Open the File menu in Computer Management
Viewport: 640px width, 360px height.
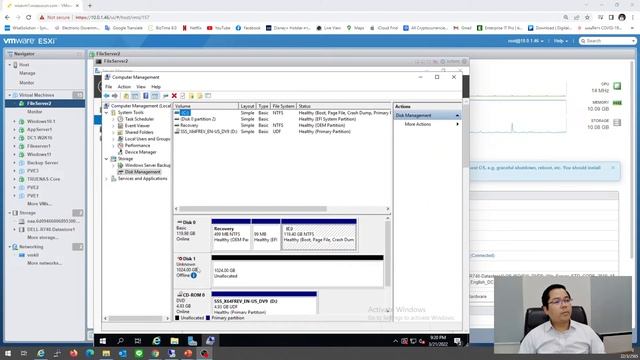[x=109, y=87]
